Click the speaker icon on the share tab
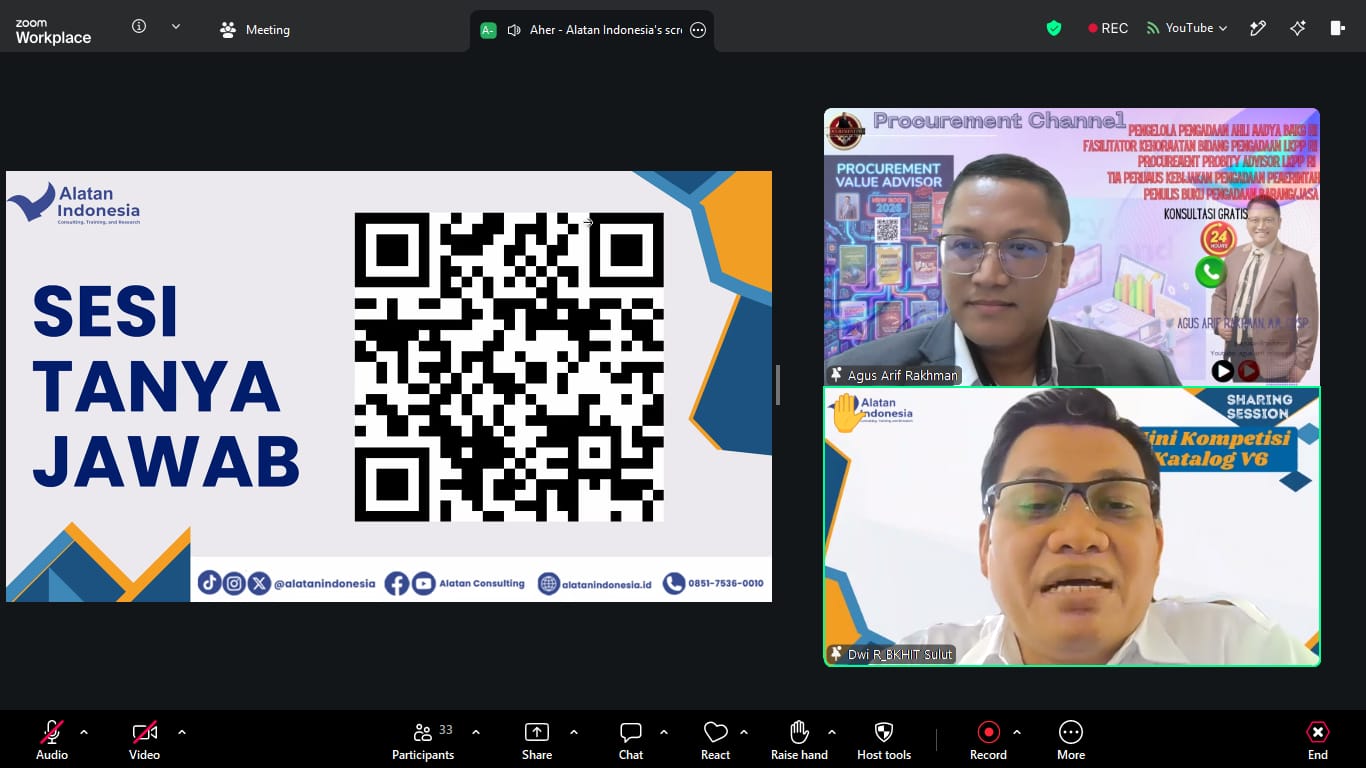This screenshot has width=1366, height=768. [514, 30]
